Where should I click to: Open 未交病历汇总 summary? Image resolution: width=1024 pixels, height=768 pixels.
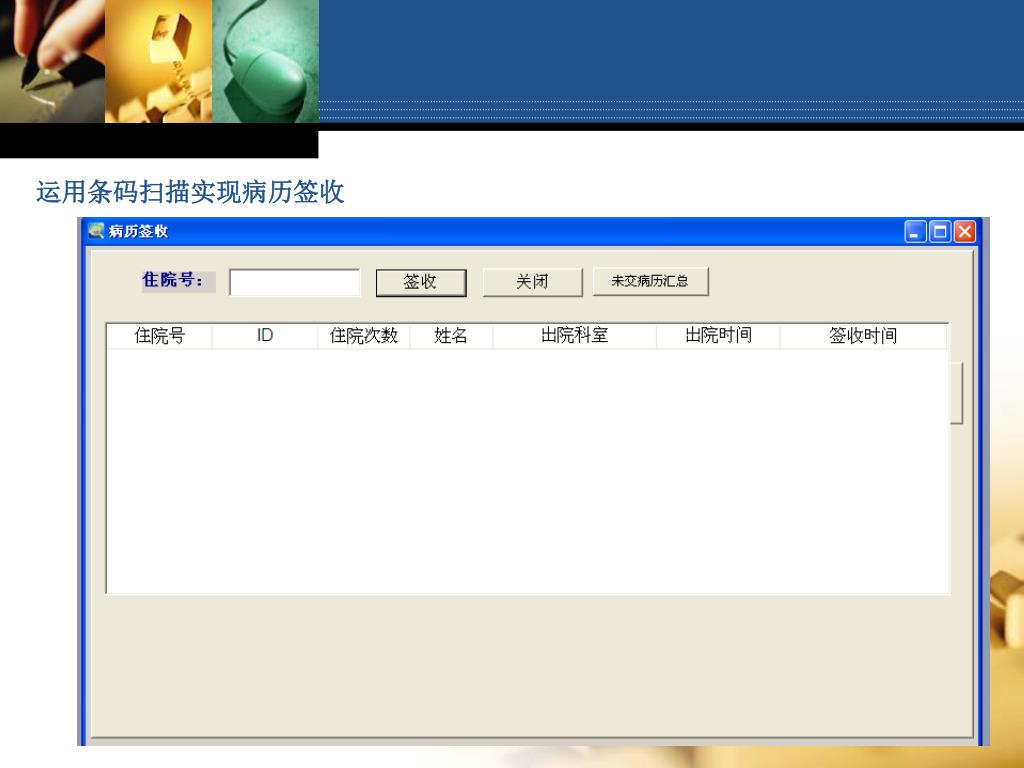point(650,281)
